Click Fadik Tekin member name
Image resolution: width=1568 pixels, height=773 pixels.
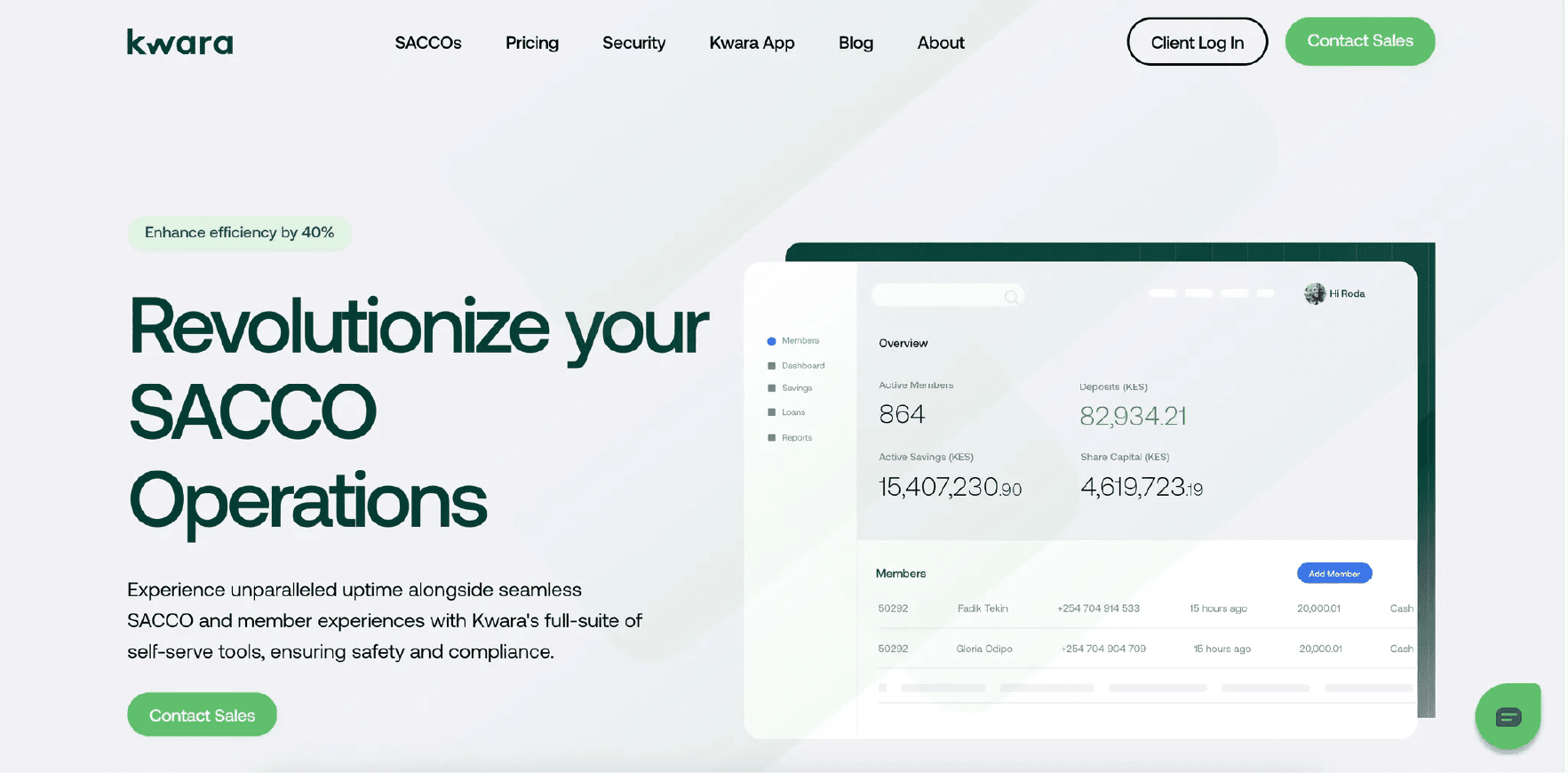tap(983, 609)
